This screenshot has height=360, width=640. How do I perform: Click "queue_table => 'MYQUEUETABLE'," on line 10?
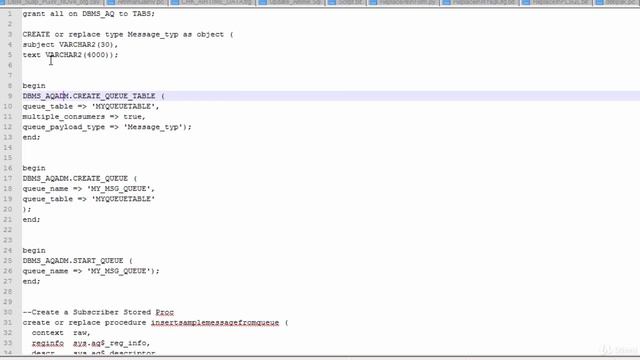pos(91,107)
